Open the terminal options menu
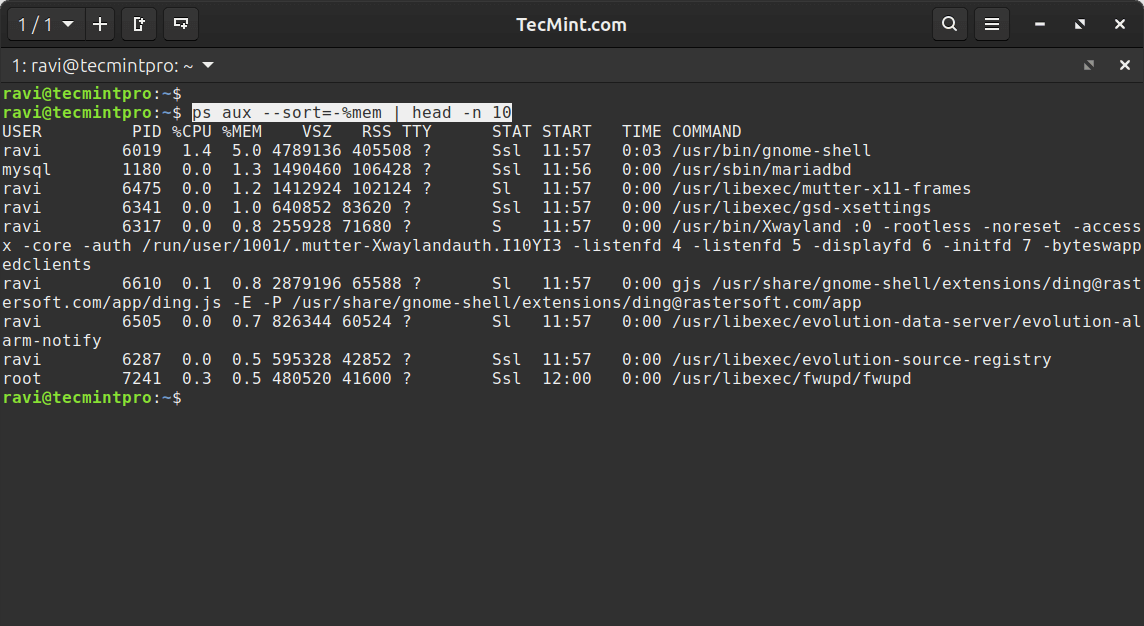Image resolution: width=1144 pixels, height=626 pixels. (x=992, y=23)
